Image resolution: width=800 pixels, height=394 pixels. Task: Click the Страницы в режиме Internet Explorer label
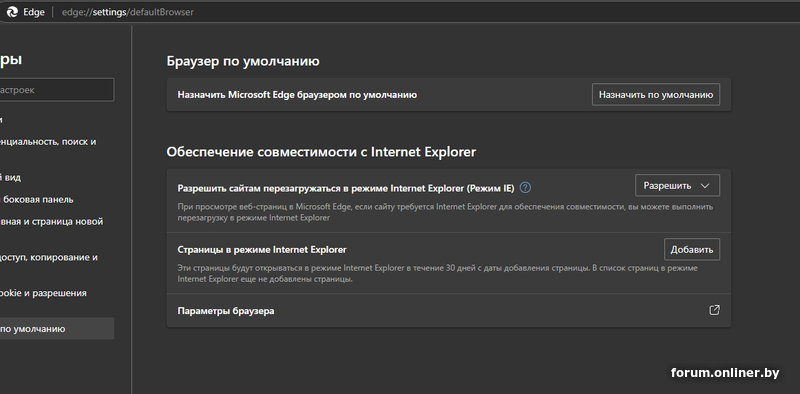(x=262, y=250)
